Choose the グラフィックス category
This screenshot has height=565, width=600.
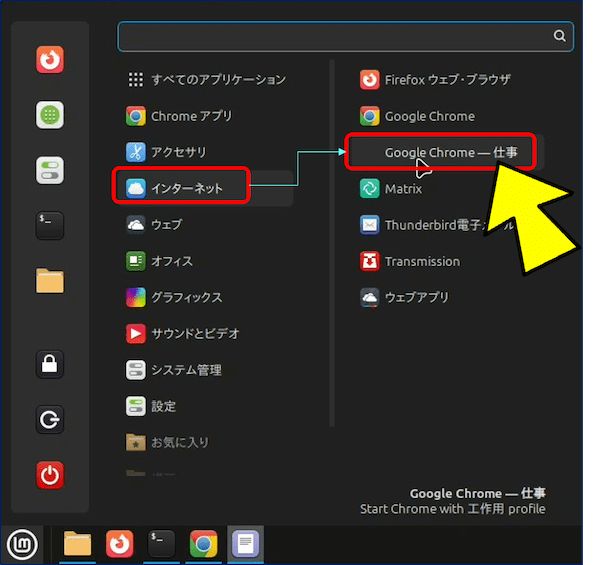point(186,297)
